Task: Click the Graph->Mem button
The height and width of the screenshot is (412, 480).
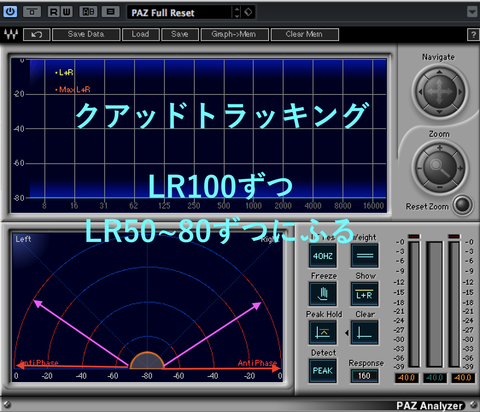Action: click(234, 34)
